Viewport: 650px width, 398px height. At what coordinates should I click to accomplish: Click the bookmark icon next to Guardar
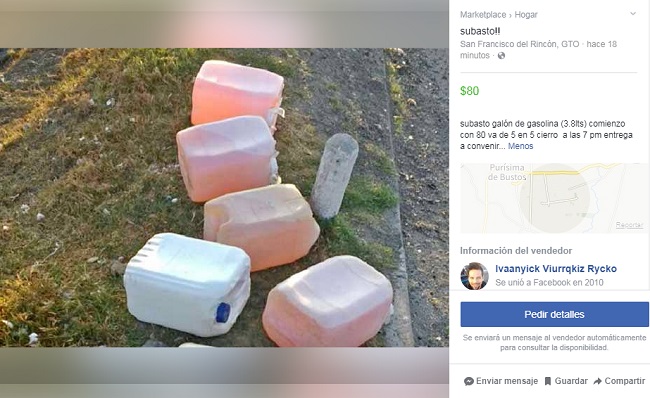coord(548,381)
